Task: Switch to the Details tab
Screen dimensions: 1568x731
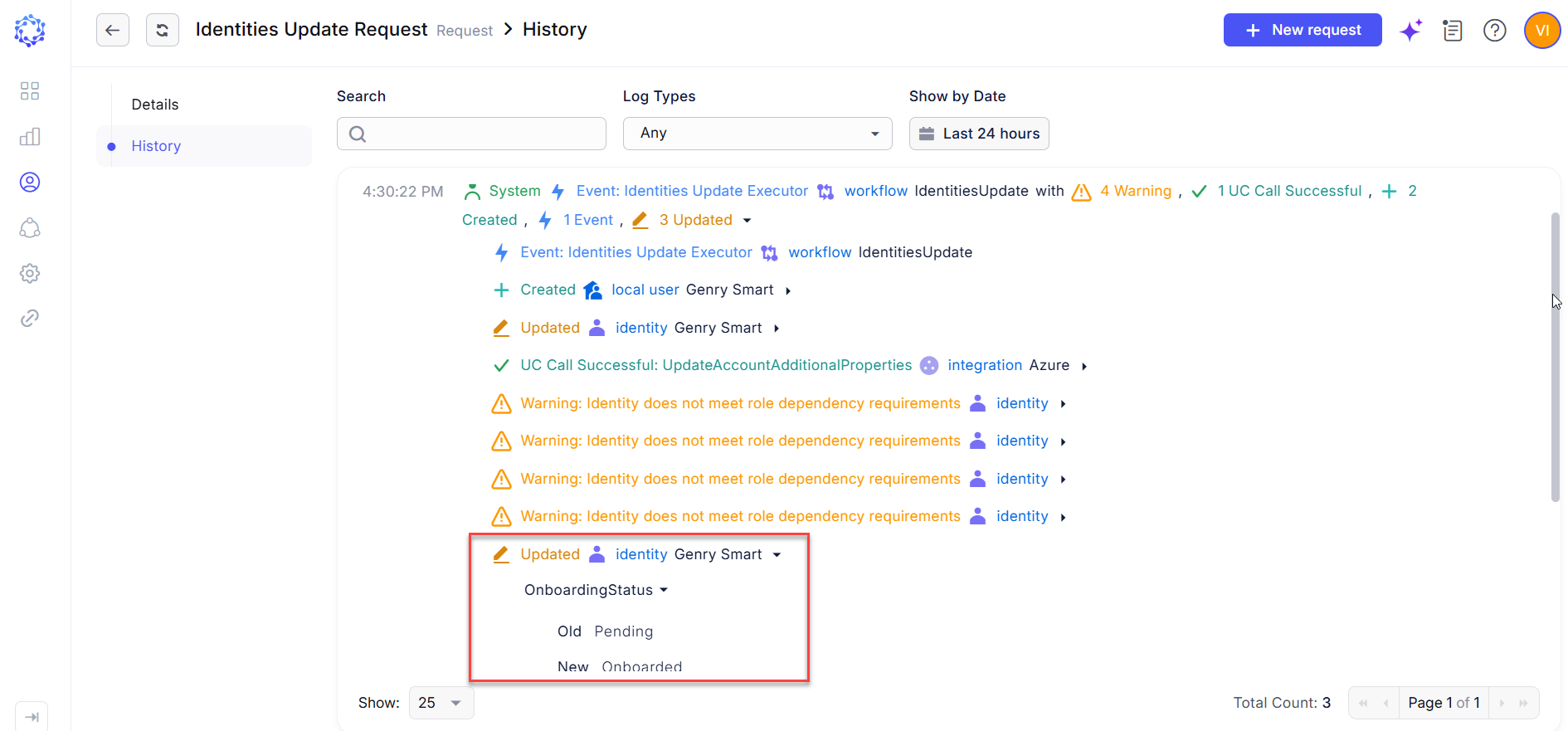Action: point(155,105)
